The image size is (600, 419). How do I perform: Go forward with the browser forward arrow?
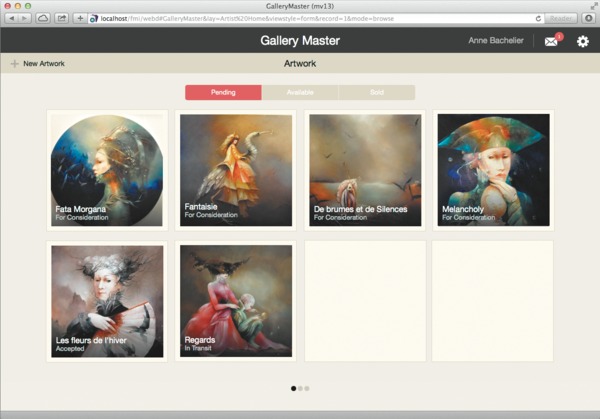coord(24,18)
